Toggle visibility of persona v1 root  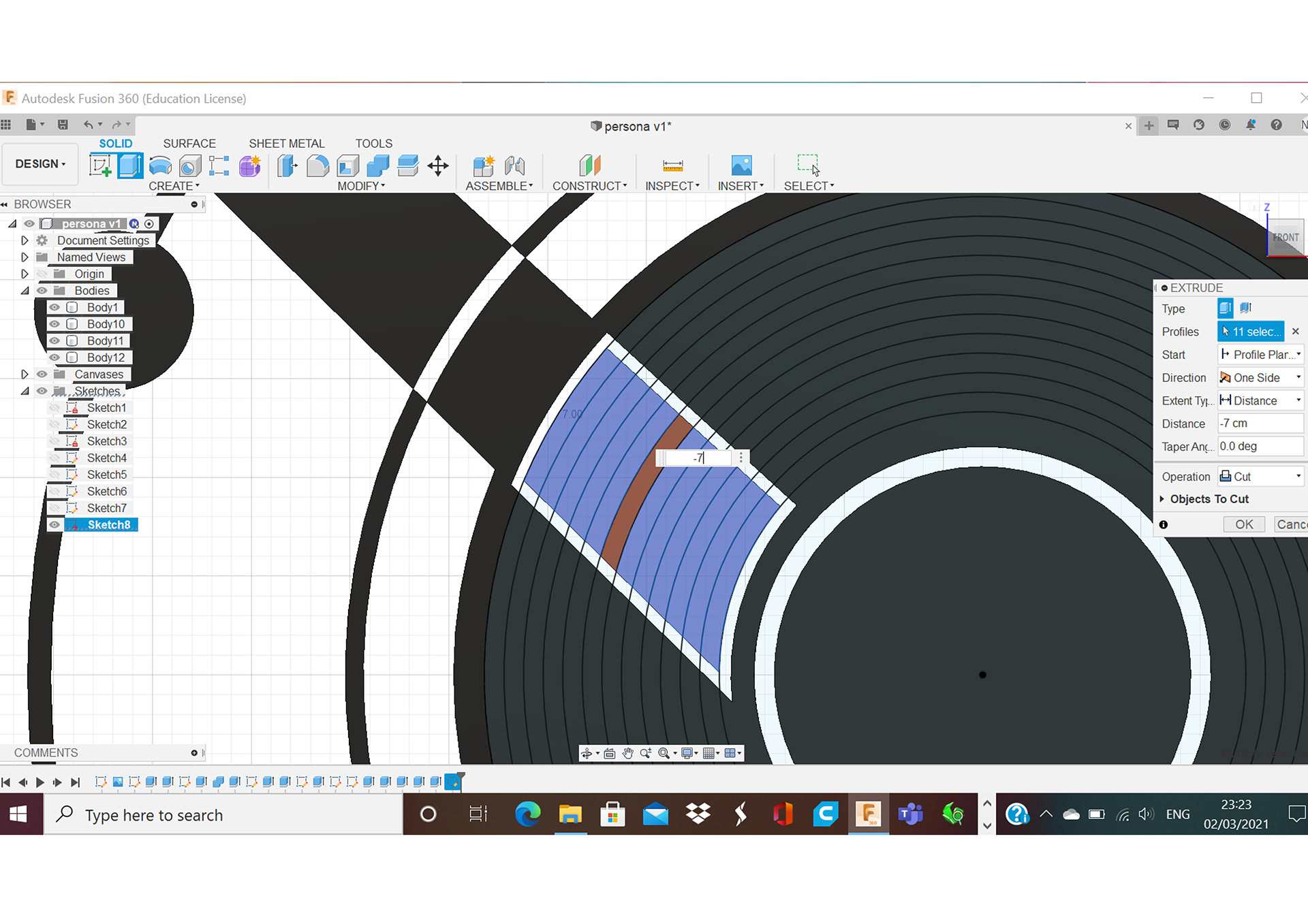[29, 224]
